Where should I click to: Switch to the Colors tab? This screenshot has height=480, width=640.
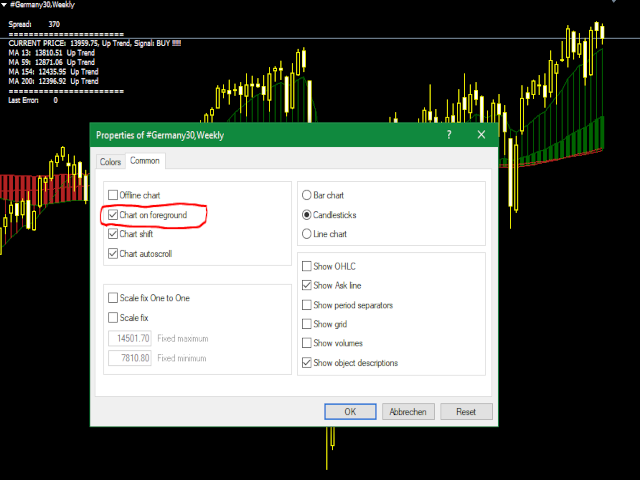[x=110, y=162]
